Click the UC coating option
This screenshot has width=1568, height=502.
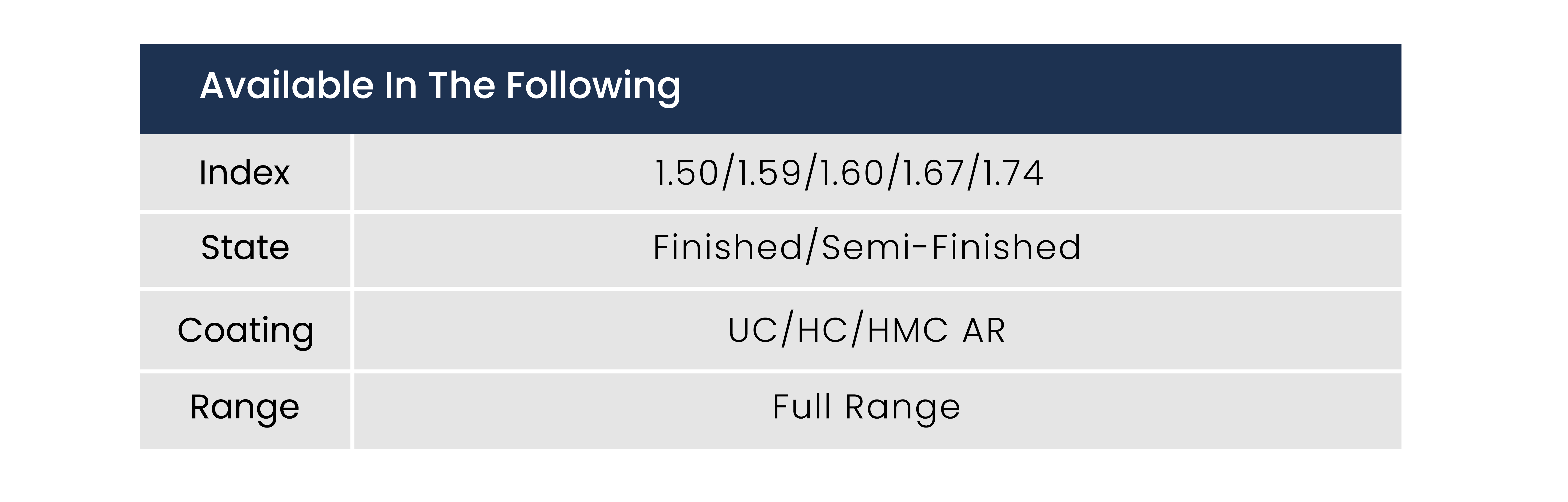tap(753, 331)
